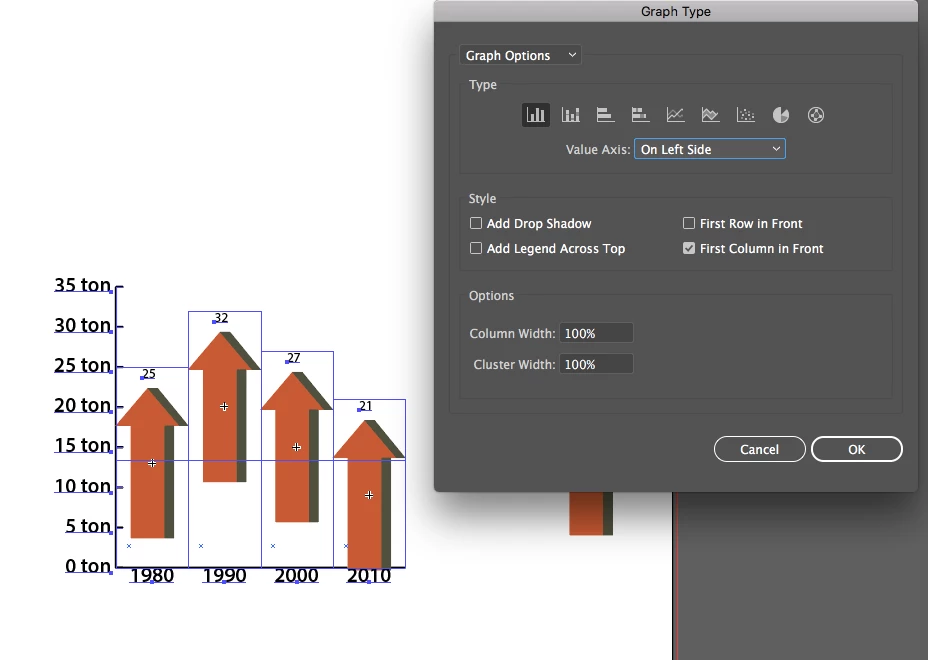Image resolution: width=928 pixels, height=660 pixels.
Task: Click the value label '32' above arrow
Action: click(x=221, y=318)
